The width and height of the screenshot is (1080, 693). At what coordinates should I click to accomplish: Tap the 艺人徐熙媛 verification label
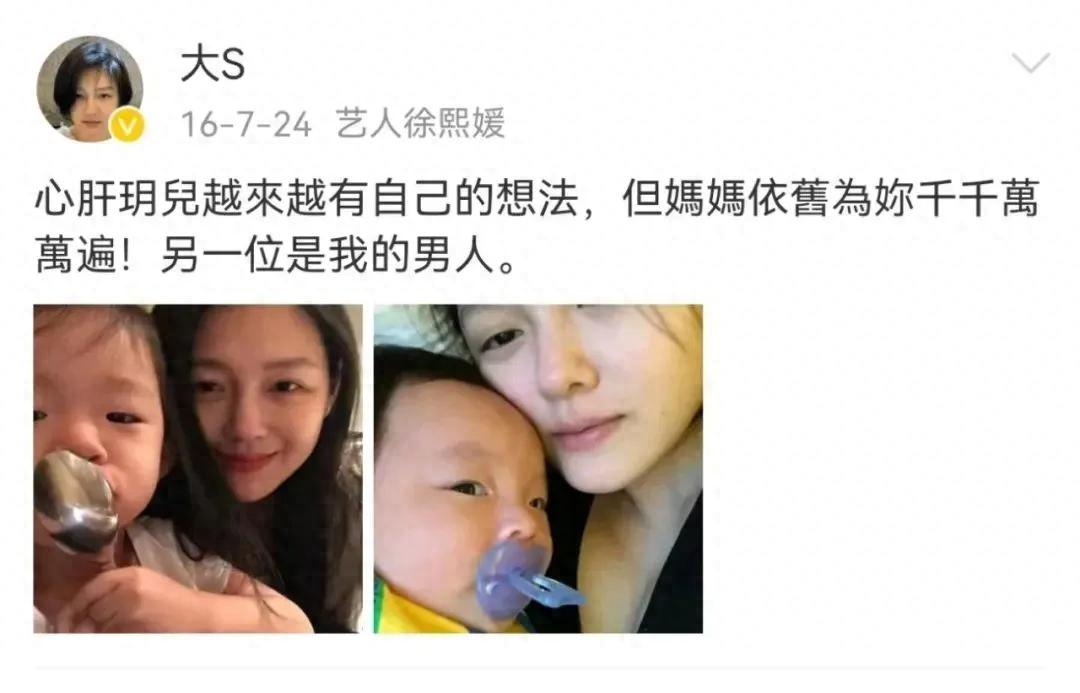pyautogui.click(x=420, y=124)
